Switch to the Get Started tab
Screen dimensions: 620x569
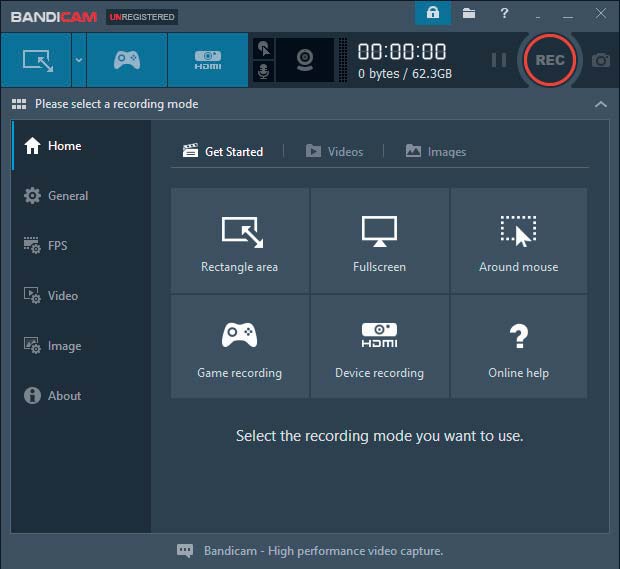pyautogui.click(x=223, y=151)
